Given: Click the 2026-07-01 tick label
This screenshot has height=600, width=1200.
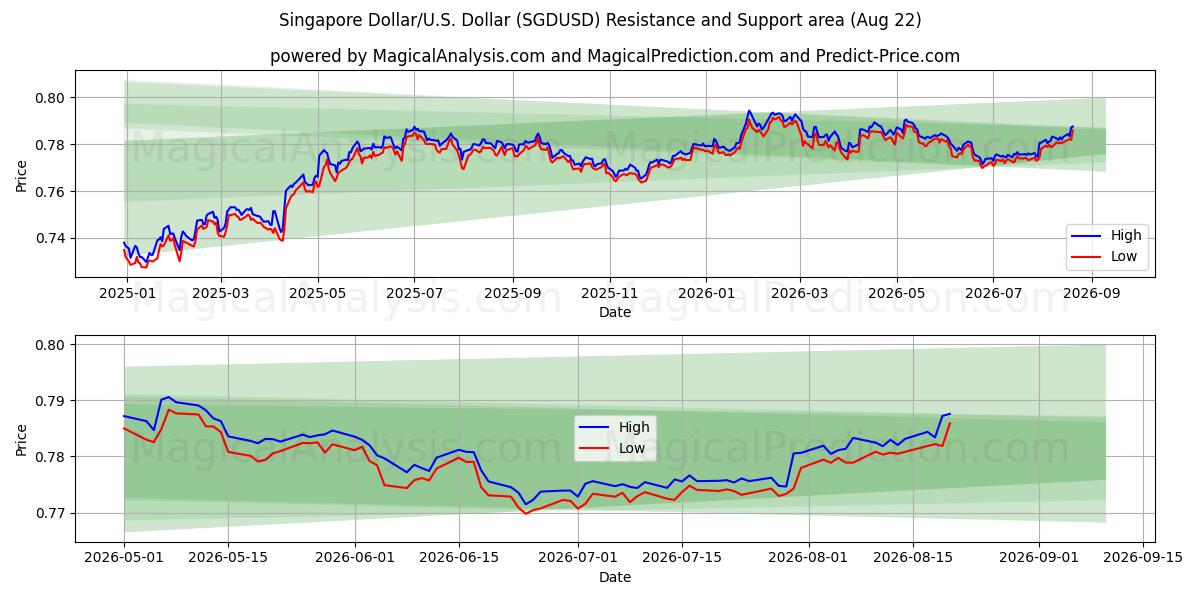Looking at the screenshot, I should (x=578, y=559).
